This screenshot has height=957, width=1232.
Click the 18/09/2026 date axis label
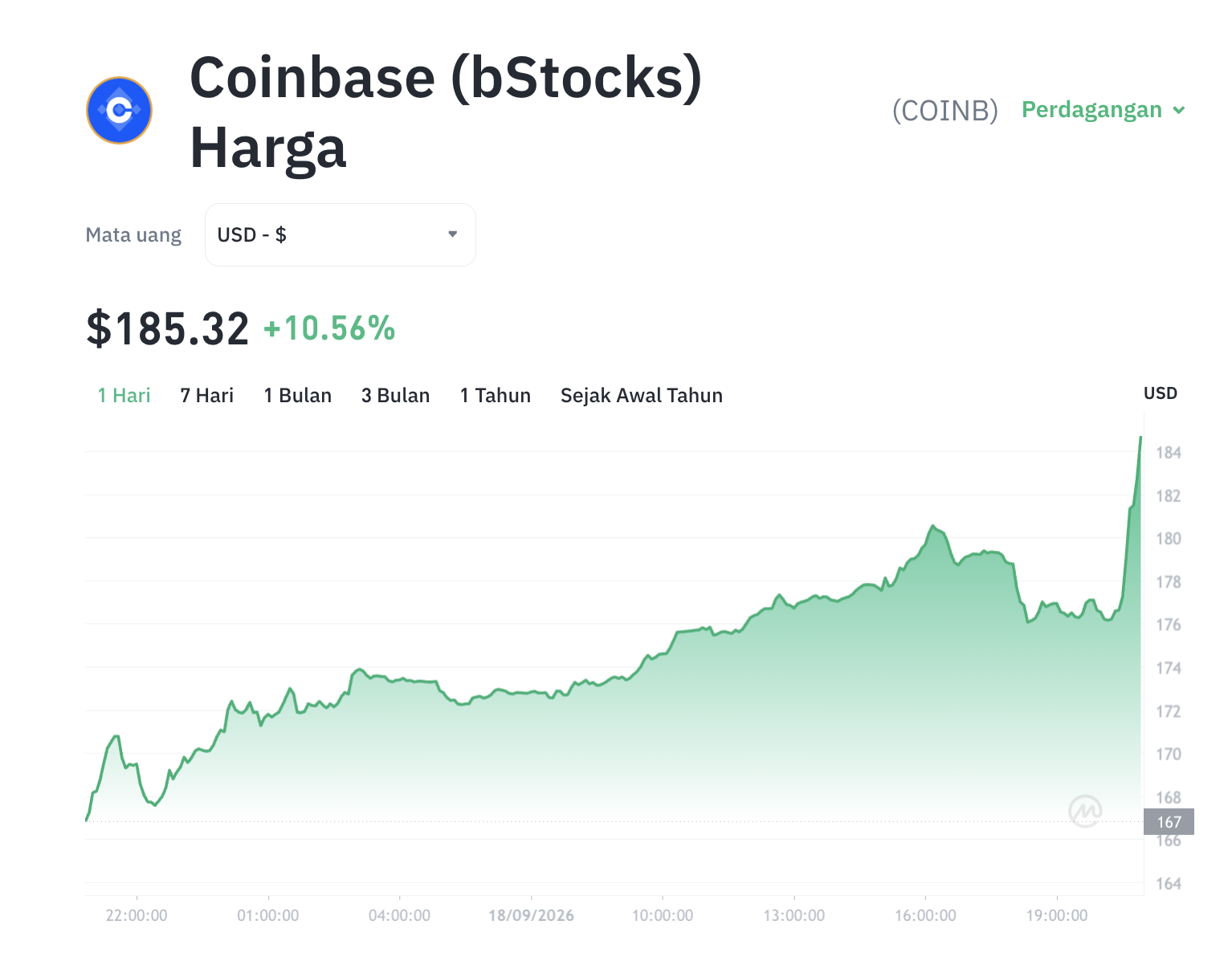532,915
